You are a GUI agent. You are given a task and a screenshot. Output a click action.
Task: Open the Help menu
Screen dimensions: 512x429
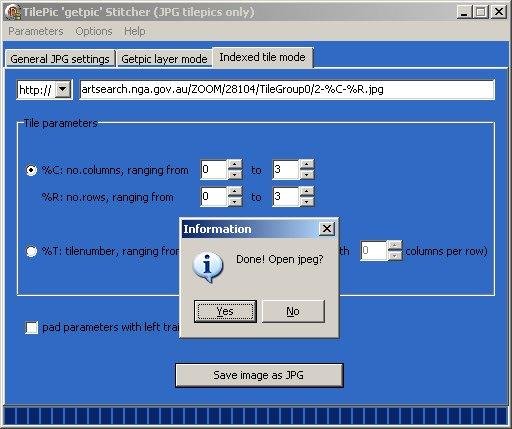click(135, 31)
